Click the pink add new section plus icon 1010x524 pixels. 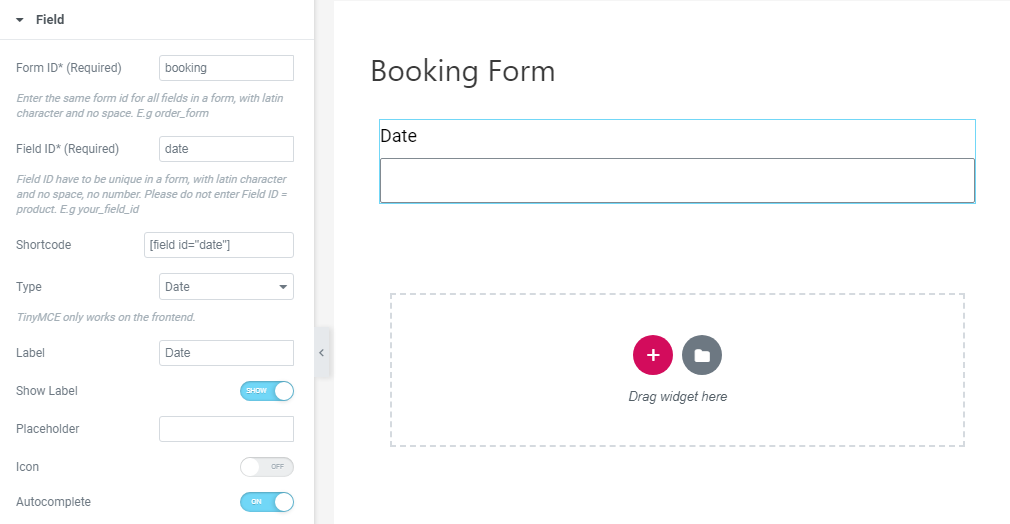tap(653, 355)
